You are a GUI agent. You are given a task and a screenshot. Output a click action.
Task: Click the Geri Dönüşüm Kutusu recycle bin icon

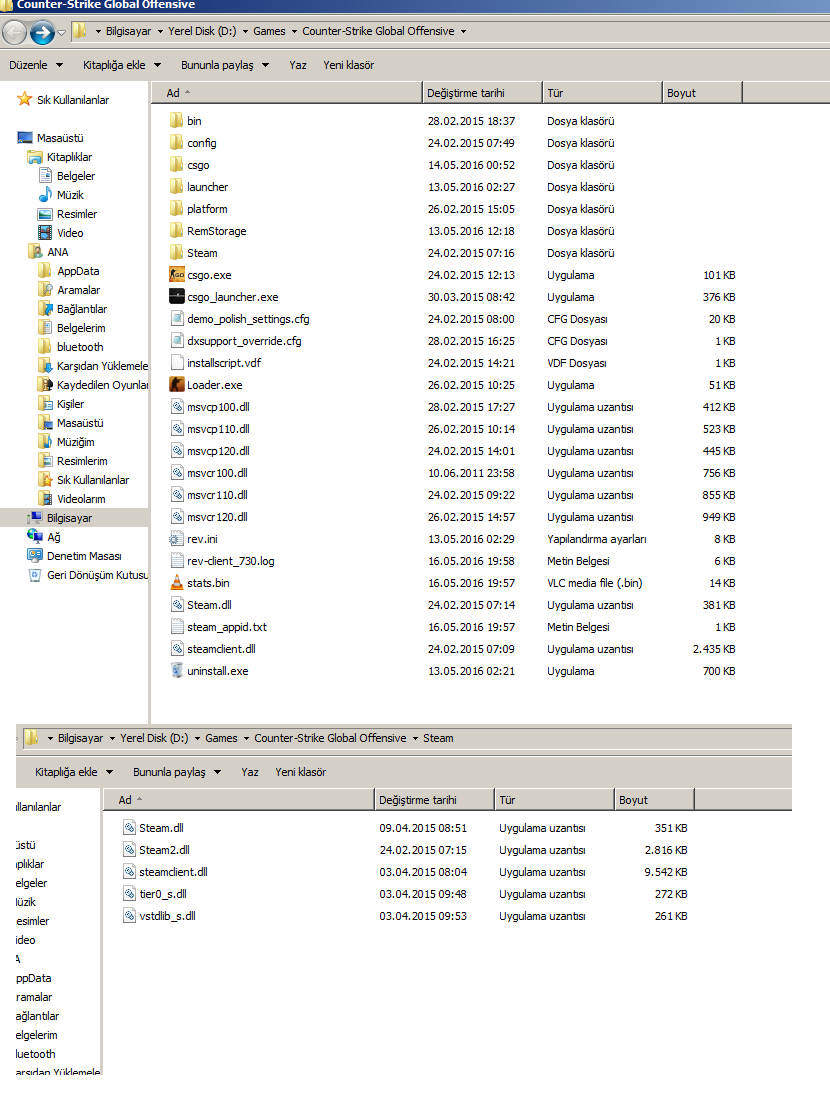click(34, 575)
